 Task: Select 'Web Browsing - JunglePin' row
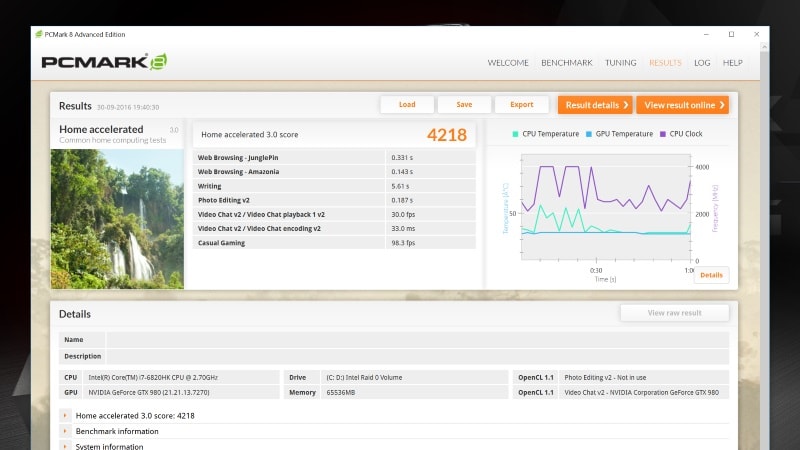(334, 158)
